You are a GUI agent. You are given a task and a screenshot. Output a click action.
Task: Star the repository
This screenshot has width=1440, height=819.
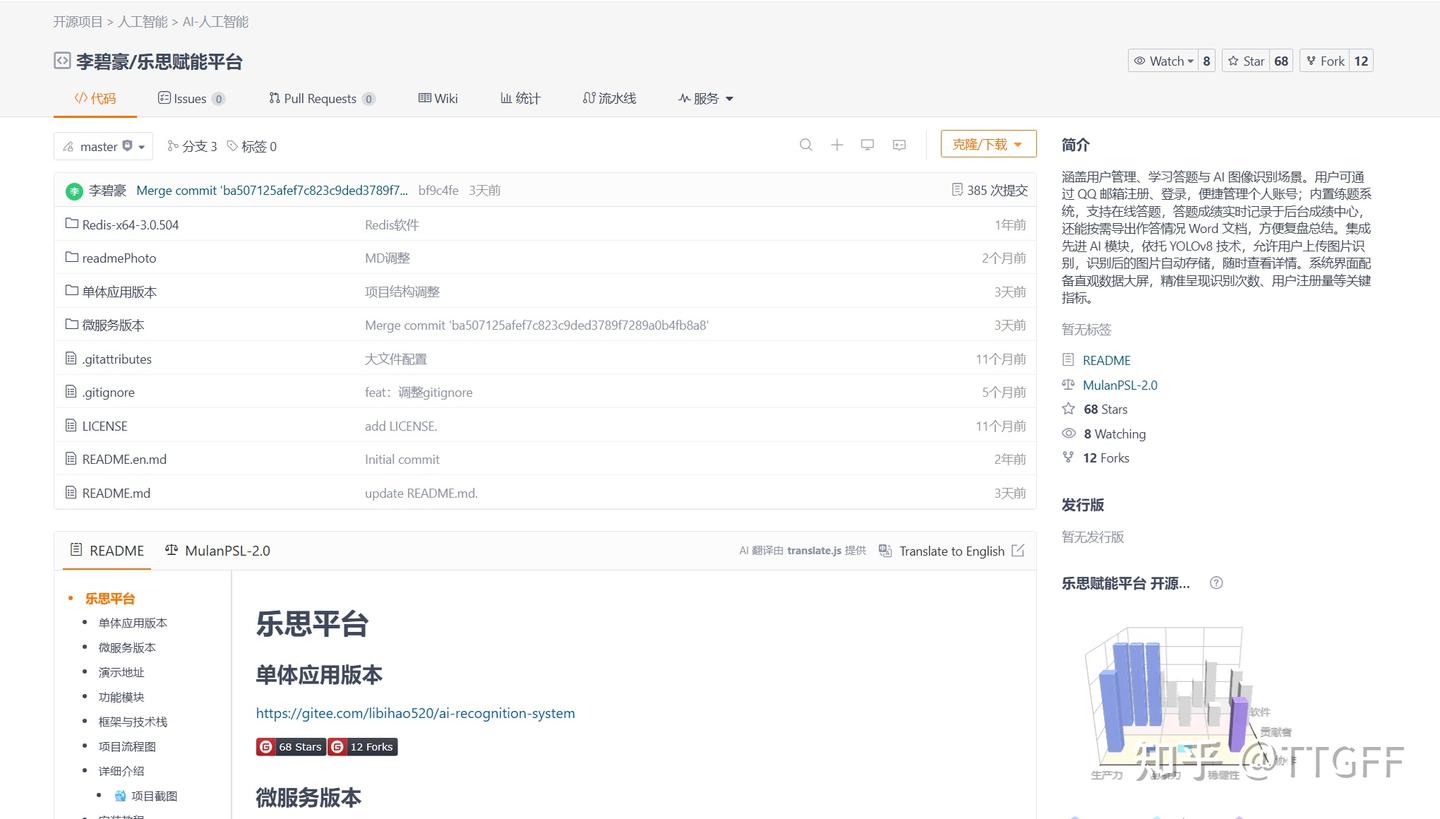(1247, 60)
